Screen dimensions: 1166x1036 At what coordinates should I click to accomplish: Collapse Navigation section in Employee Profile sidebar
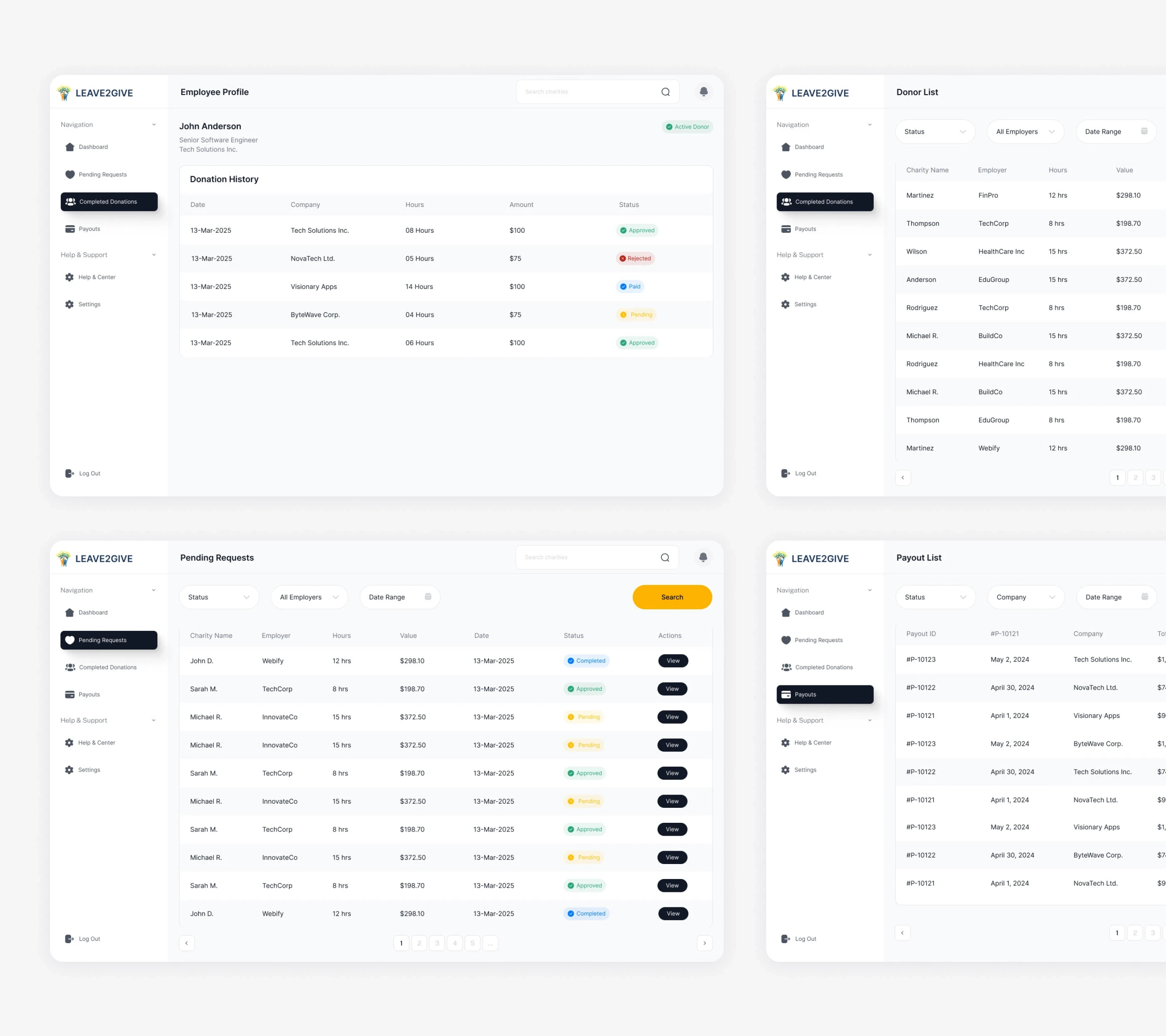click(153, 125)
